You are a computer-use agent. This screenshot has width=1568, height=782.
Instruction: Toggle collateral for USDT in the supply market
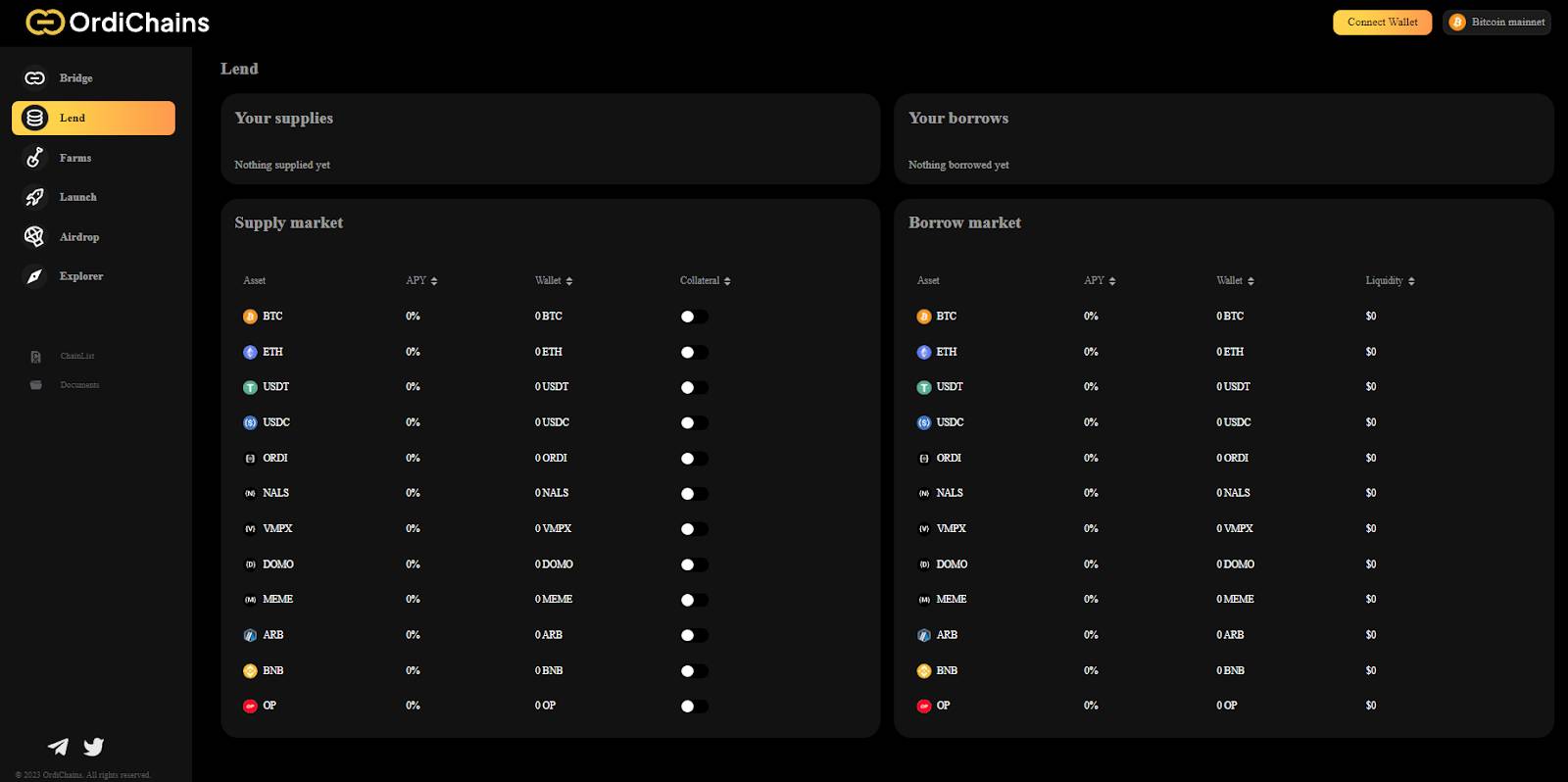[694, 387]
